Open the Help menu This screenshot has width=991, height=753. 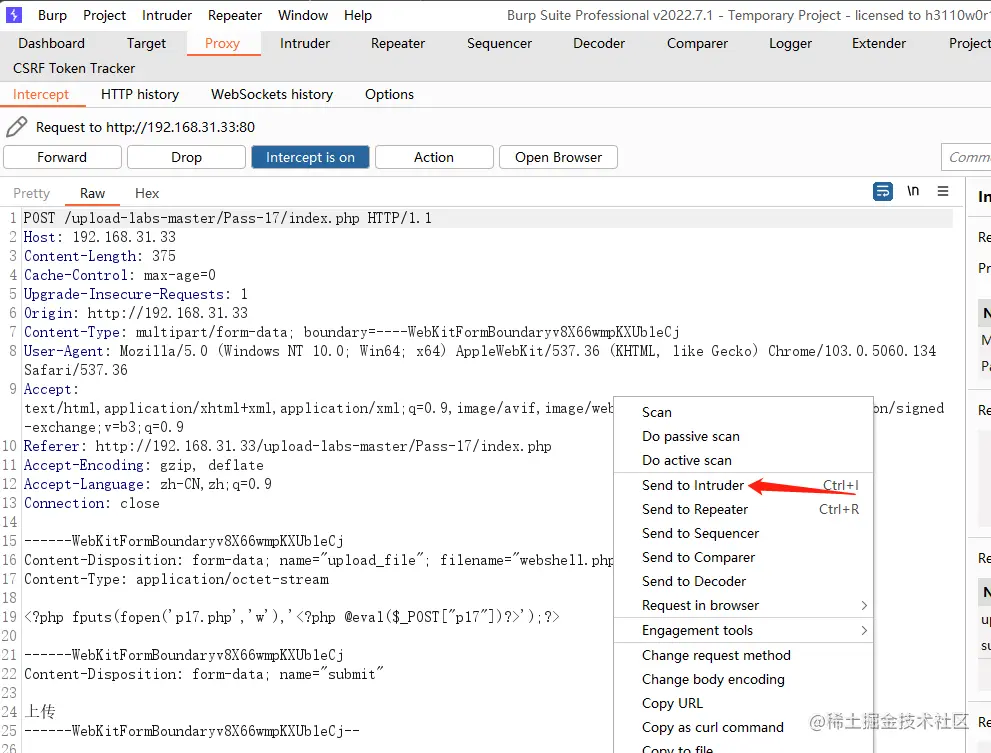click(x=358, y=15)
